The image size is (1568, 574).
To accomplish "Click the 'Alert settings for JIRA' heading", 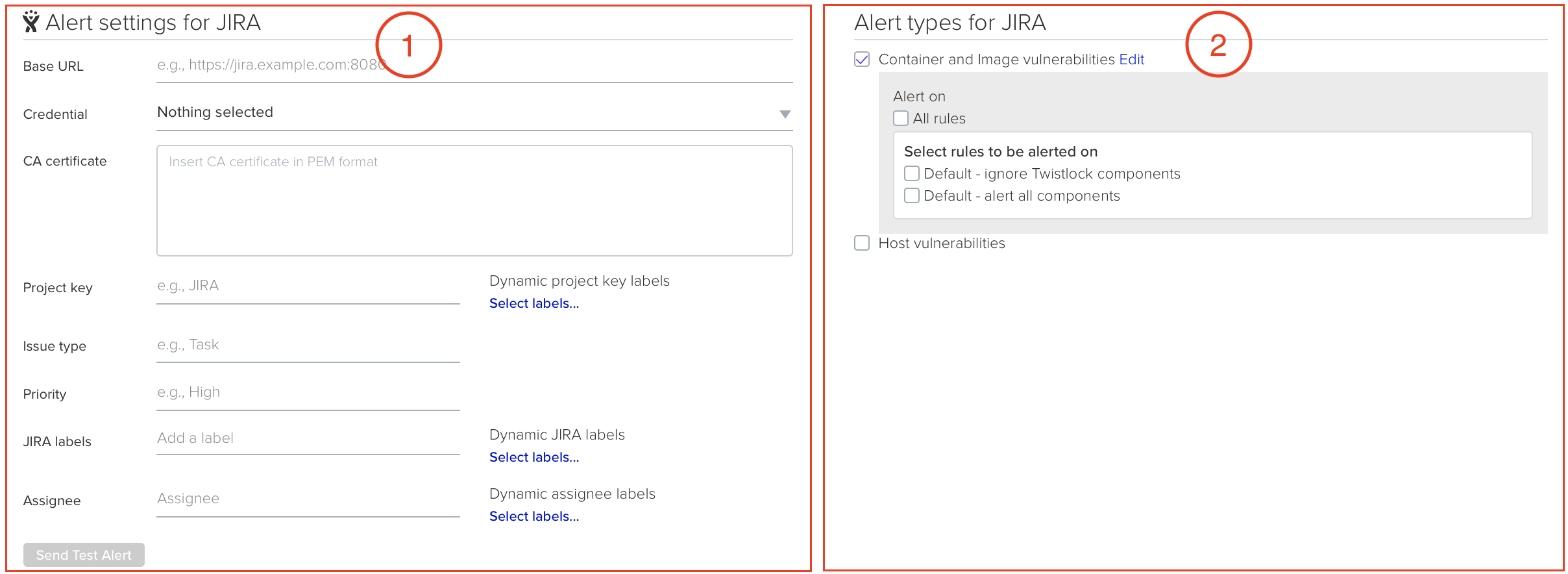I will coord(153,23).
